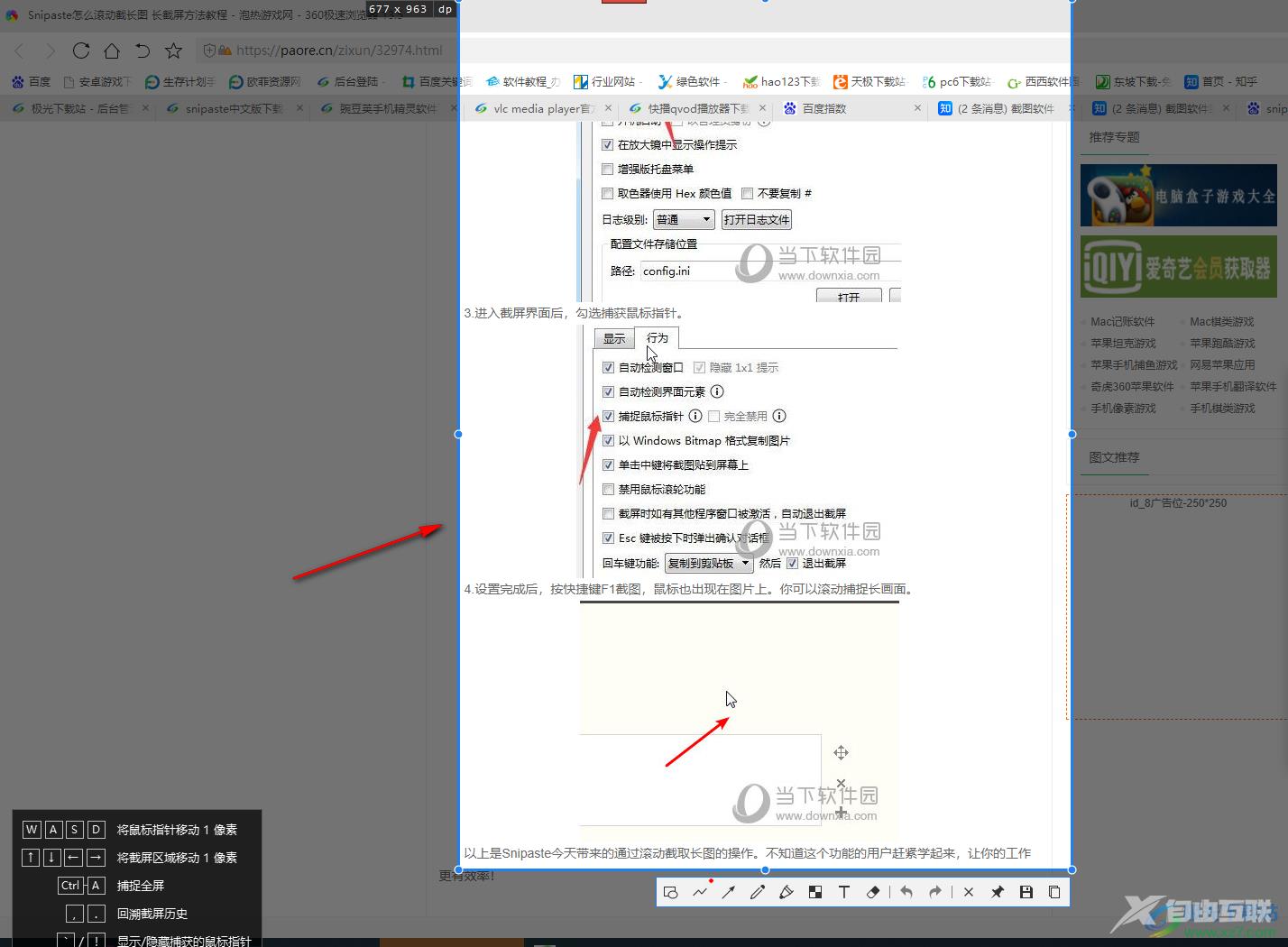Screen dimensions: 1288x947
Task: Open the 安卓游戏下 bookmark
Action: pyautogui.click(x=97, y=81)
